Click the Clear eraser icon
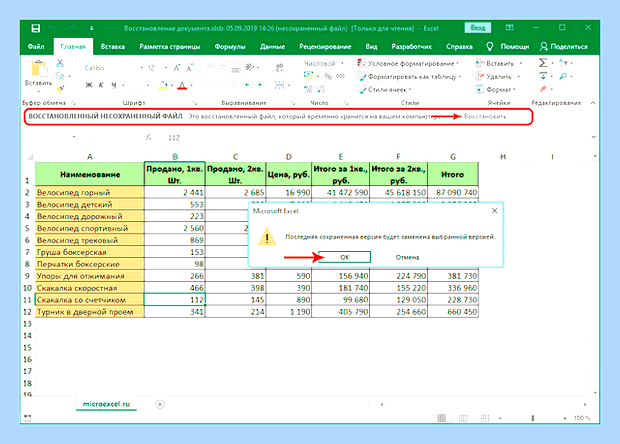Screen dimensions: 620x444 point(543,89)
